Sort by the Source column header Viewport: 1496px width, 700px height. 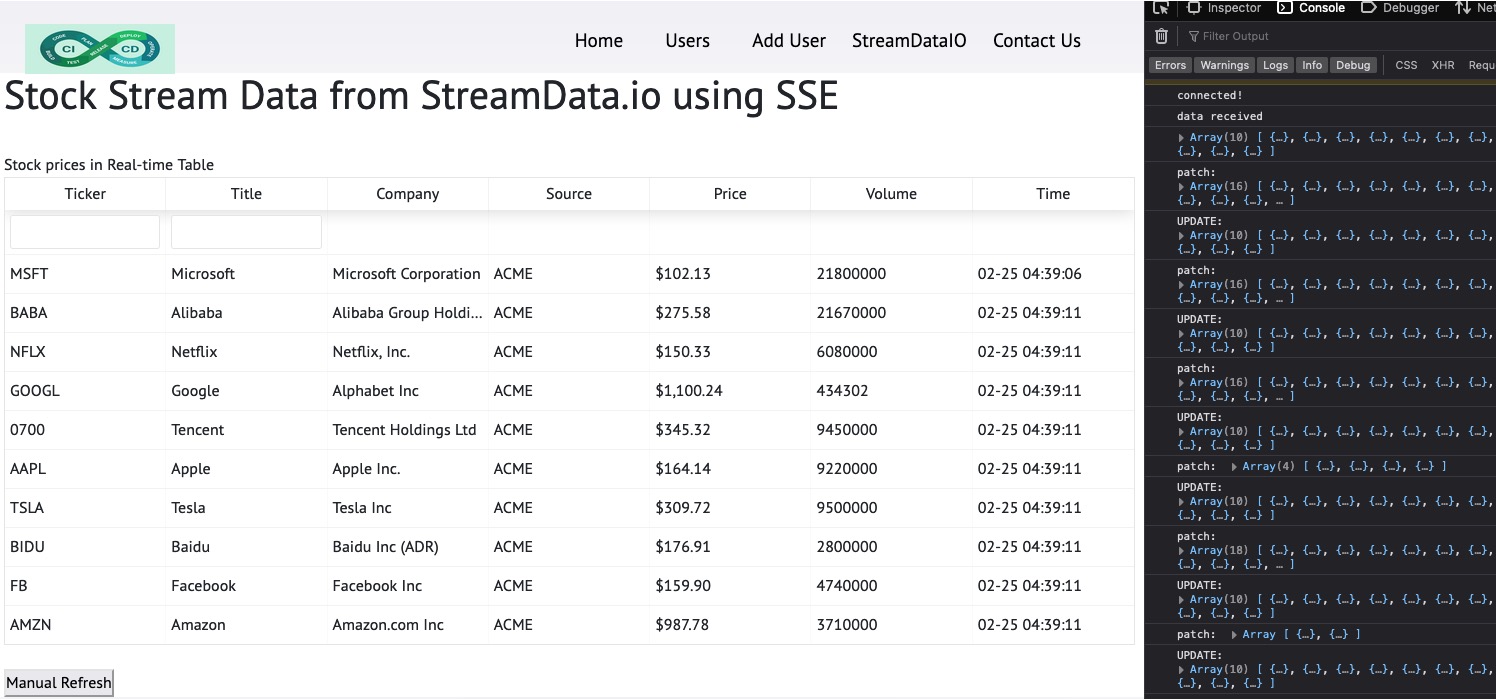[569, 194]
